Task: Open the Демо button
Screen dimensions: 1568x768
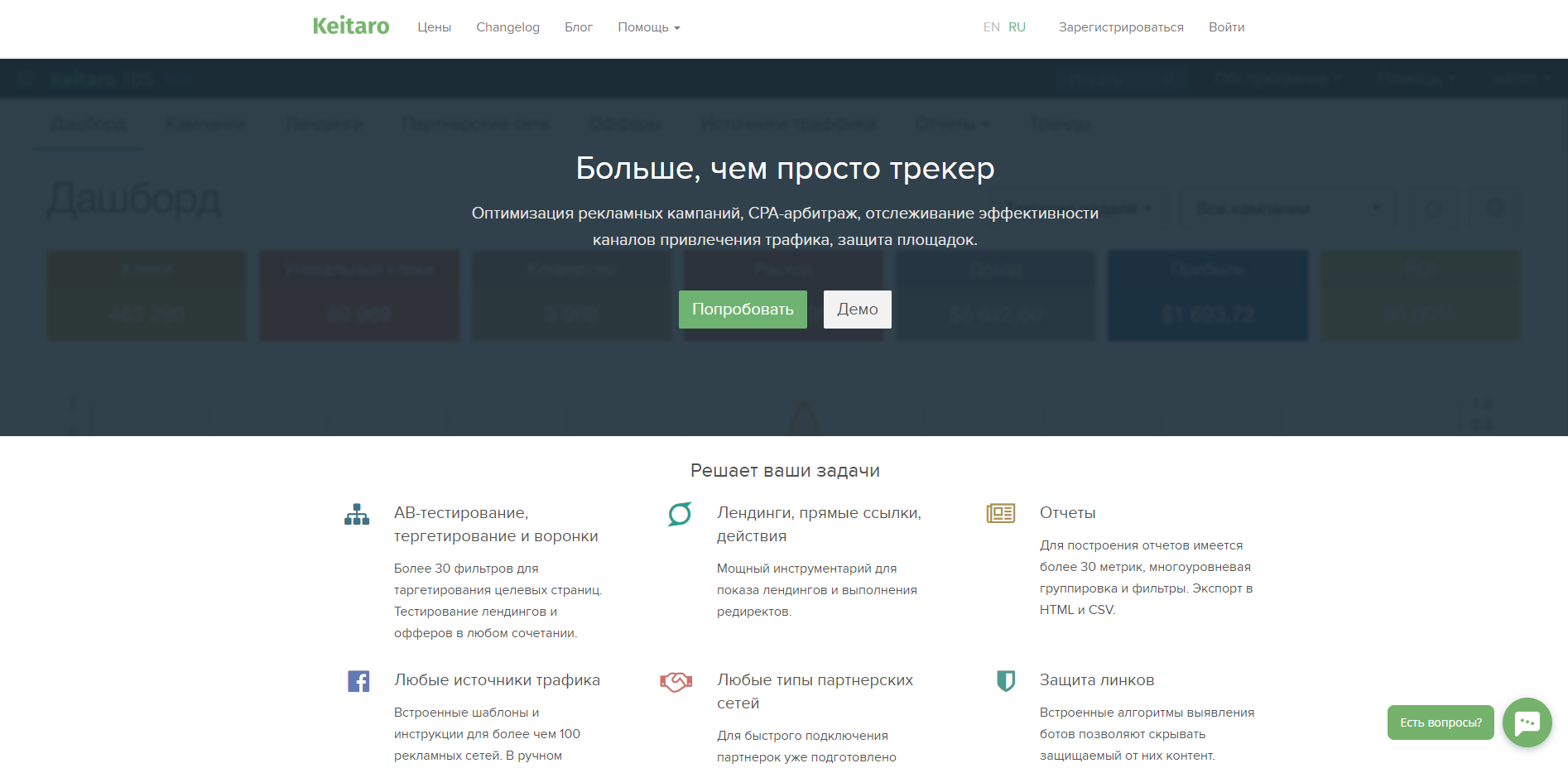Action: [x=857, y=310]
